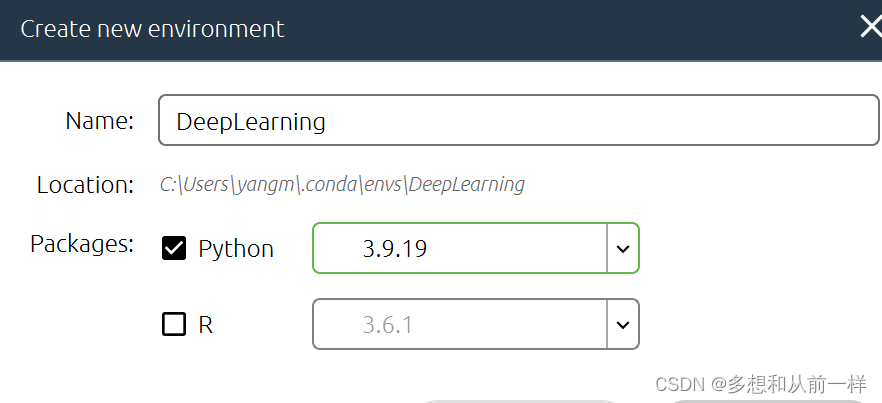Image resolution: width=882 pixels, height=403 pixels.
Task: Click the Location: label
Action: (85, 185)
